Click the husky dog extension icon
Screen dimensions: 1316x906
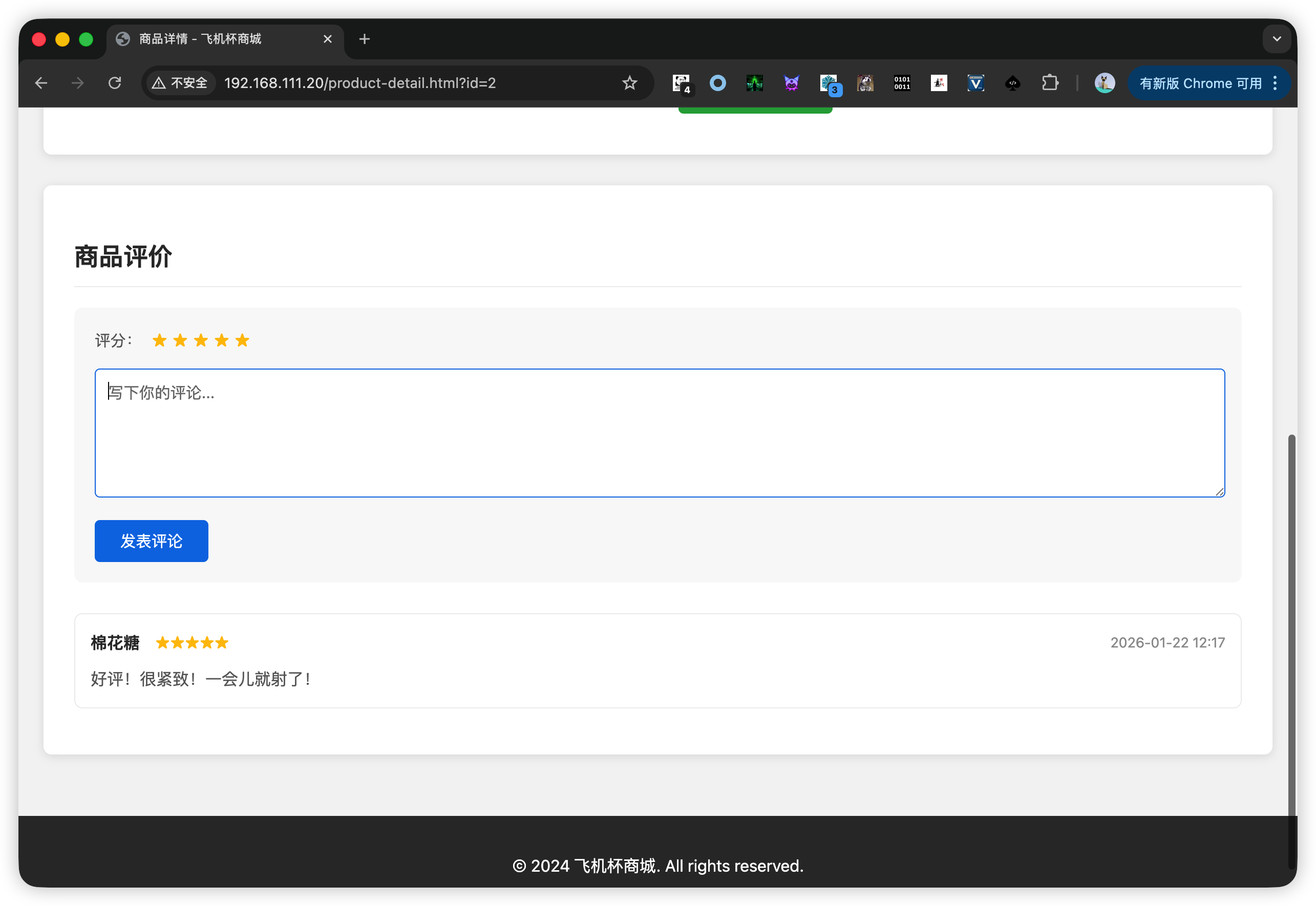point(865,83)
